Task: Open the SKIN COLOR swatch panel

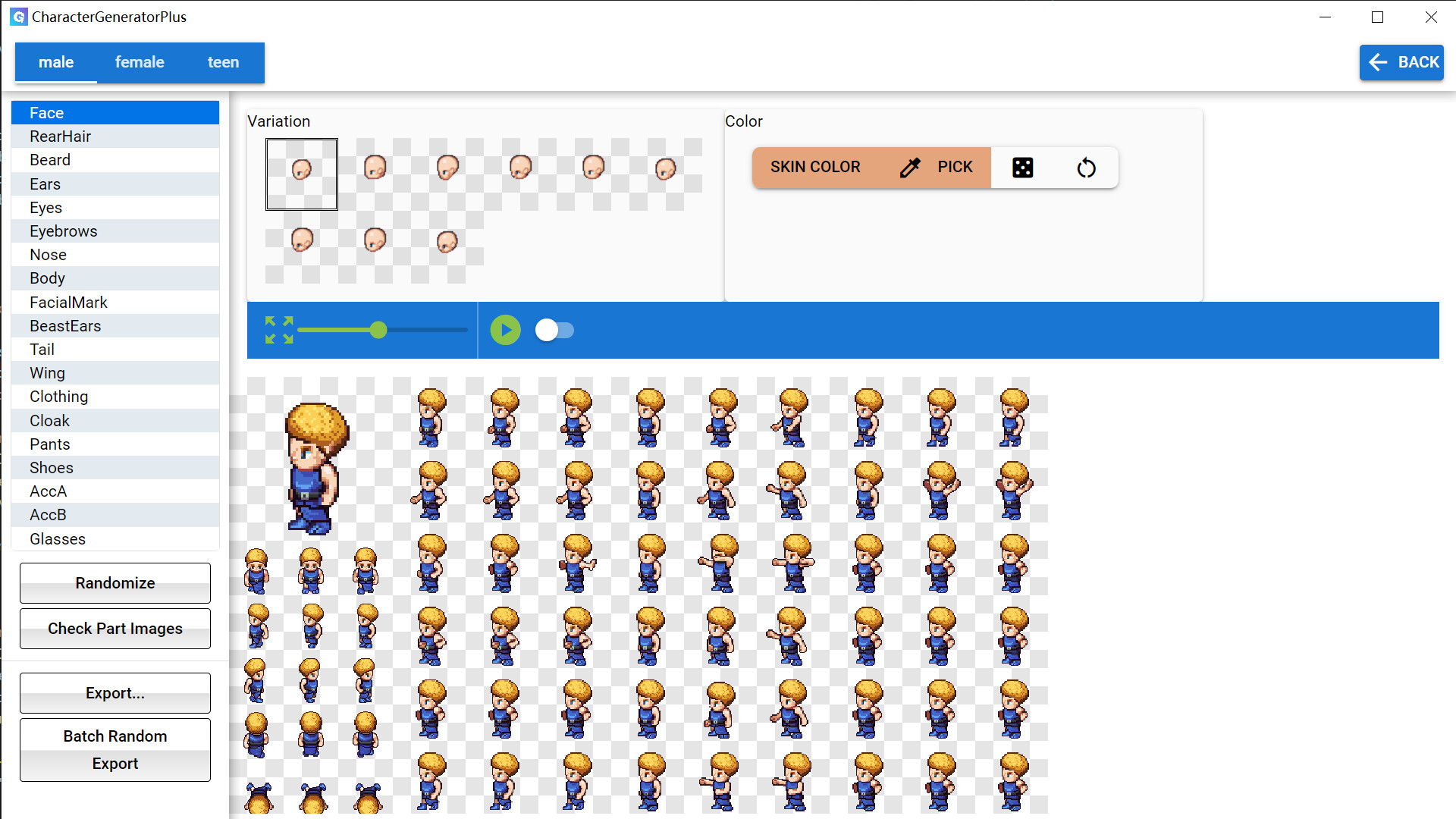Action: [814, 167]
